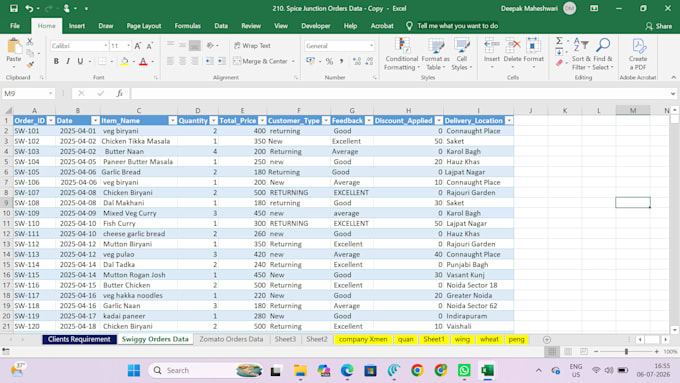Delete cells using the Delete icon

pos(513,53)
